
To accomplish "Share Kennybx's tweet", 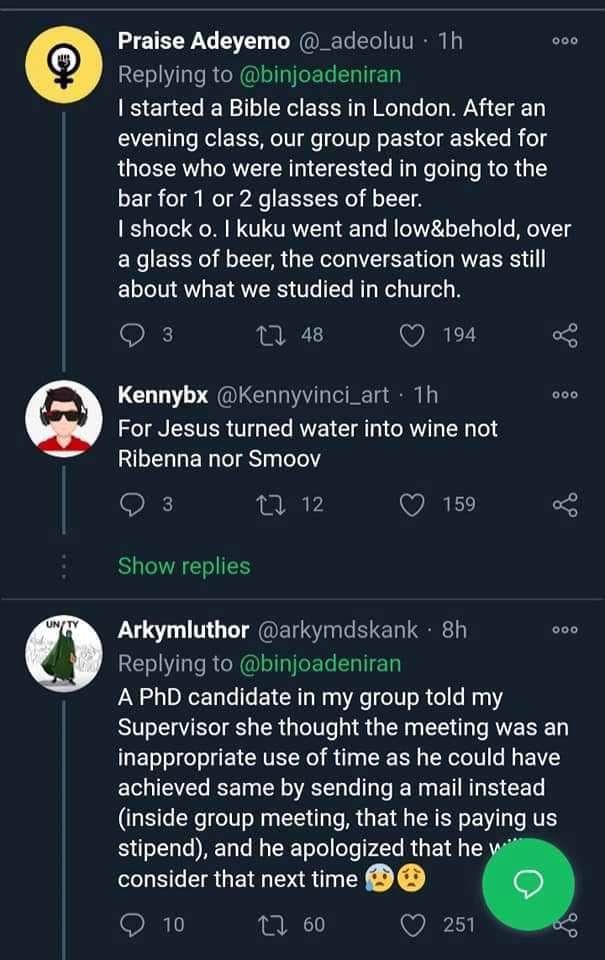I will (565, 504).
